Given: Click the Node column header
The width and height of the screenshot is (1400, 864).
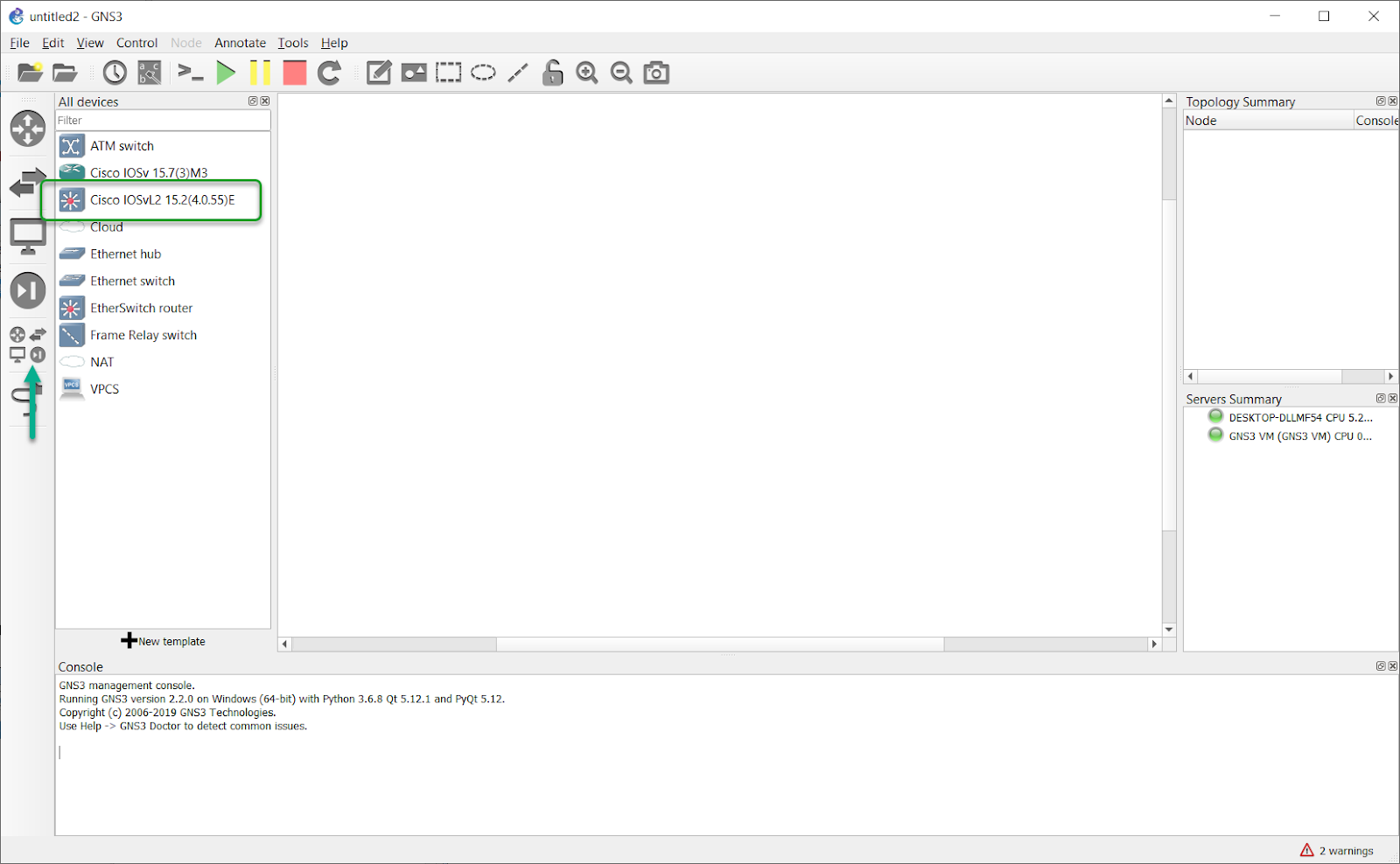Looking at the screenshot, I should coord(1268,121).
